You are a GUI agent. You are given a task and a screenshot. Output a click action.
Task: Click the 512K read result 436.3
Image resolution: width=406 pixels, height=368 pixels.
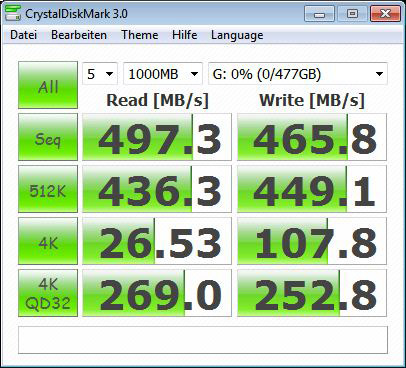(157, 189)
